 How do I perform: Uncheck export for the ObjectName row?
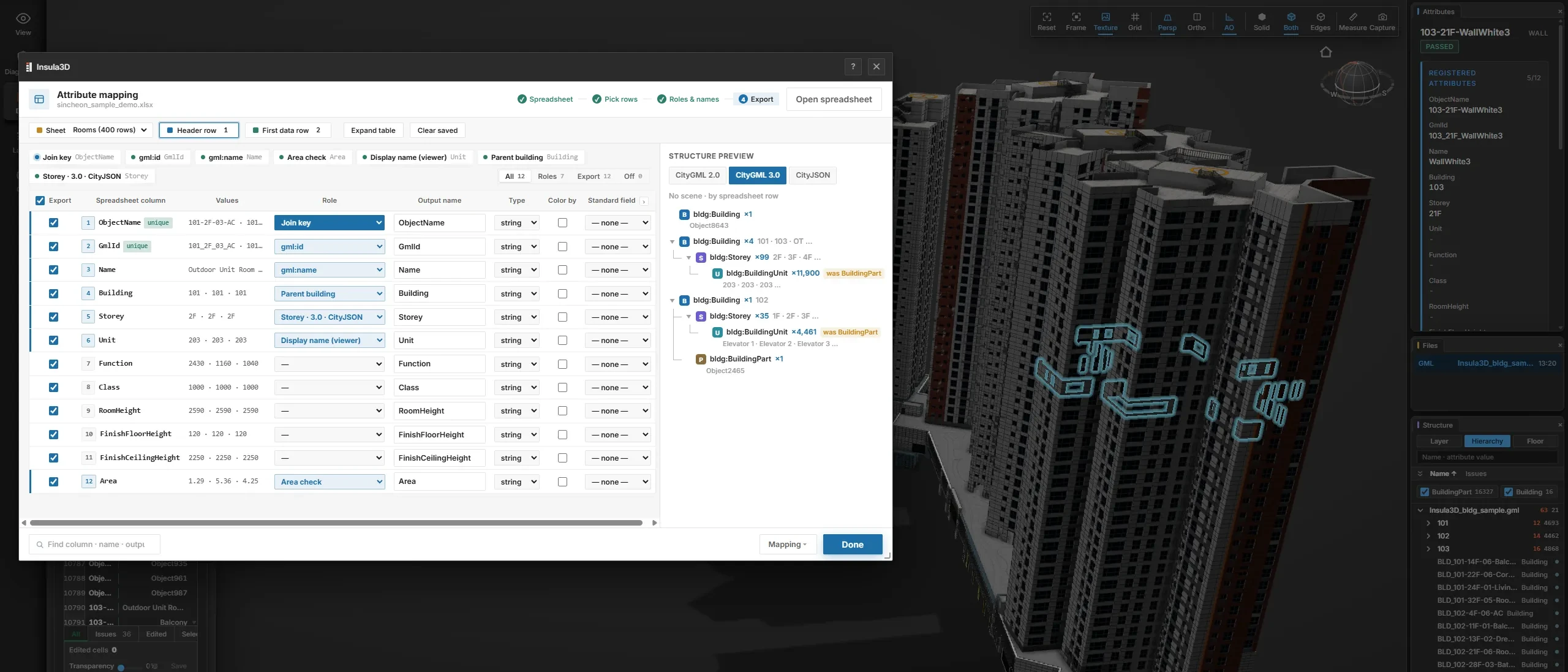pos(53,223)
